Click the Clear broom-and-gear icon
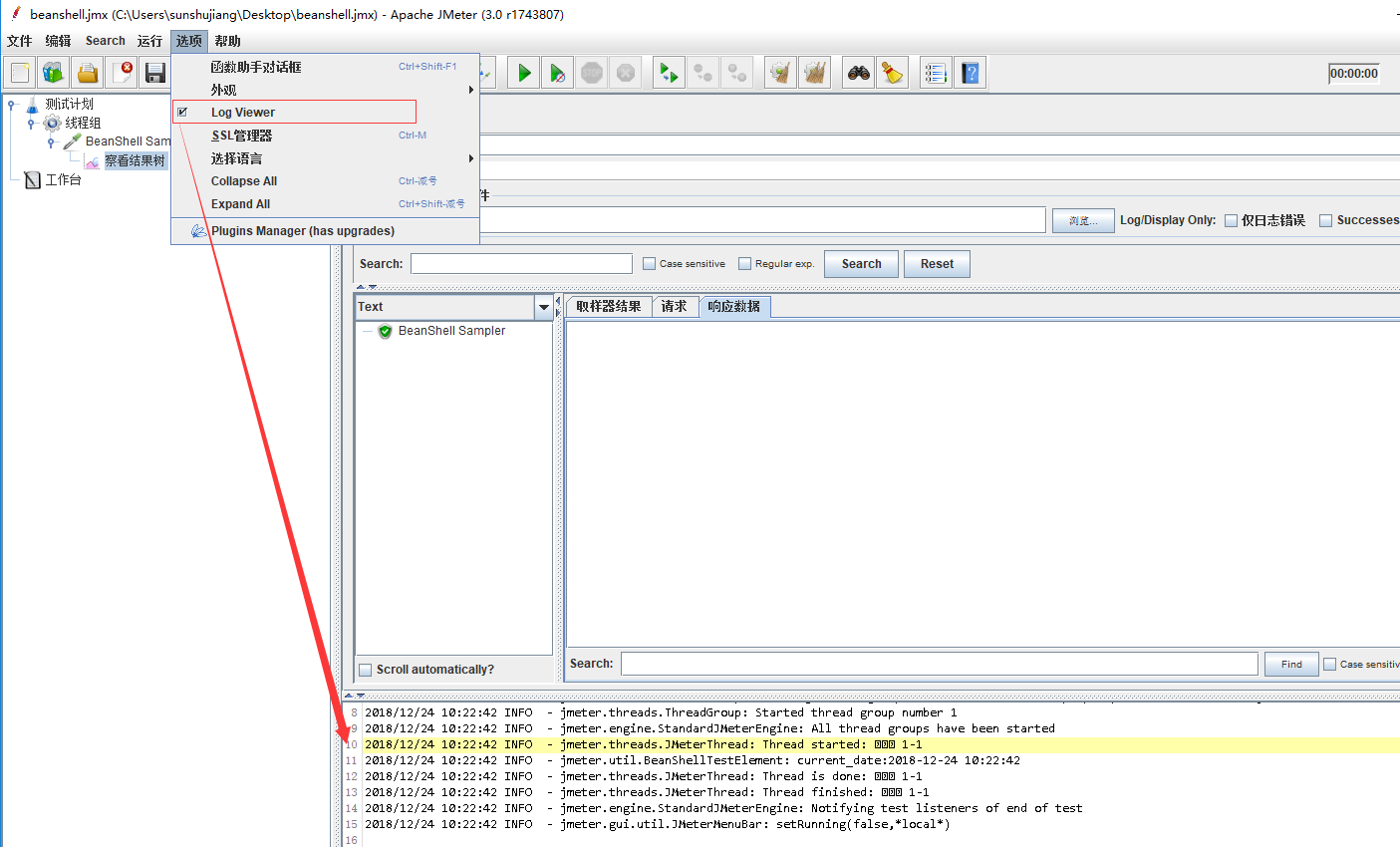The image size is (1400, 847). [x=780, y=73]
